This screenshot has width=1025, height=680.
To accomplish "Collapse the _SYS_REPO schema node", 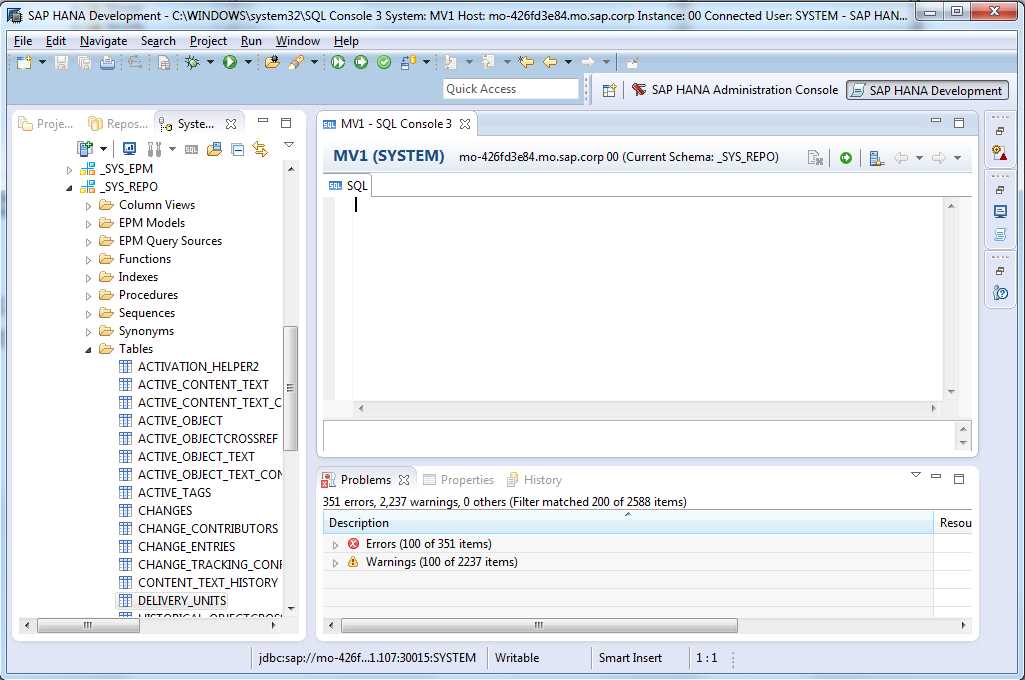I will click(x=69, y=188).
